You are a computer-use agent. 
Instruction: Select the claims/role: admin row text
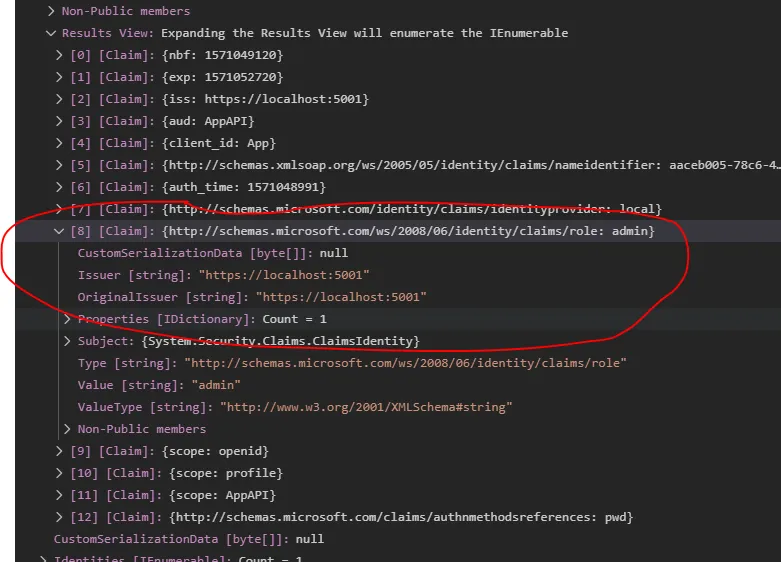408,231
